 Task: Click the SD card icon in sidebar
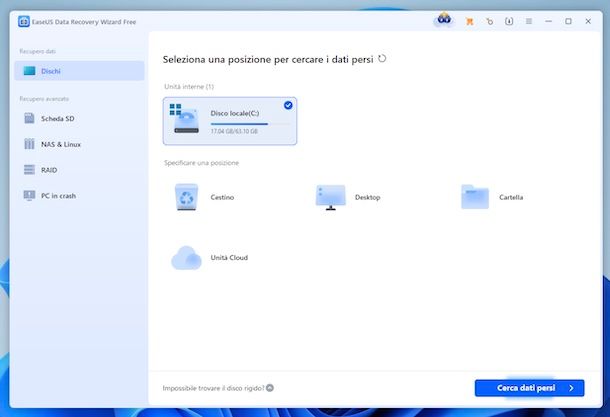coord(30,118)
